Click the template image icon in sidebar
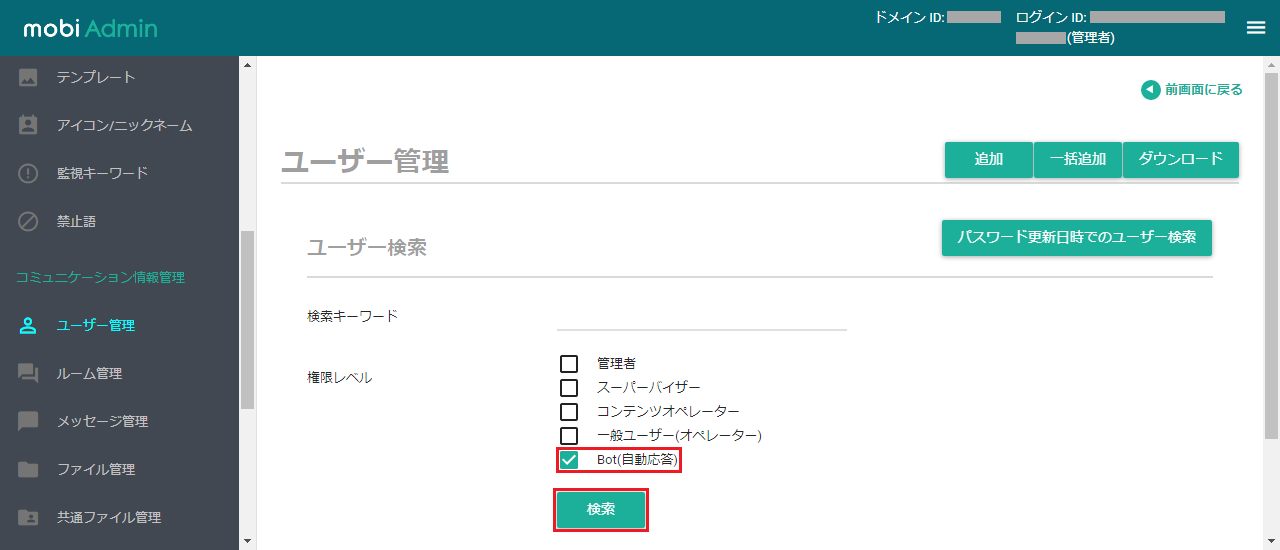The image size is (1280, 550). click(28, 77)
